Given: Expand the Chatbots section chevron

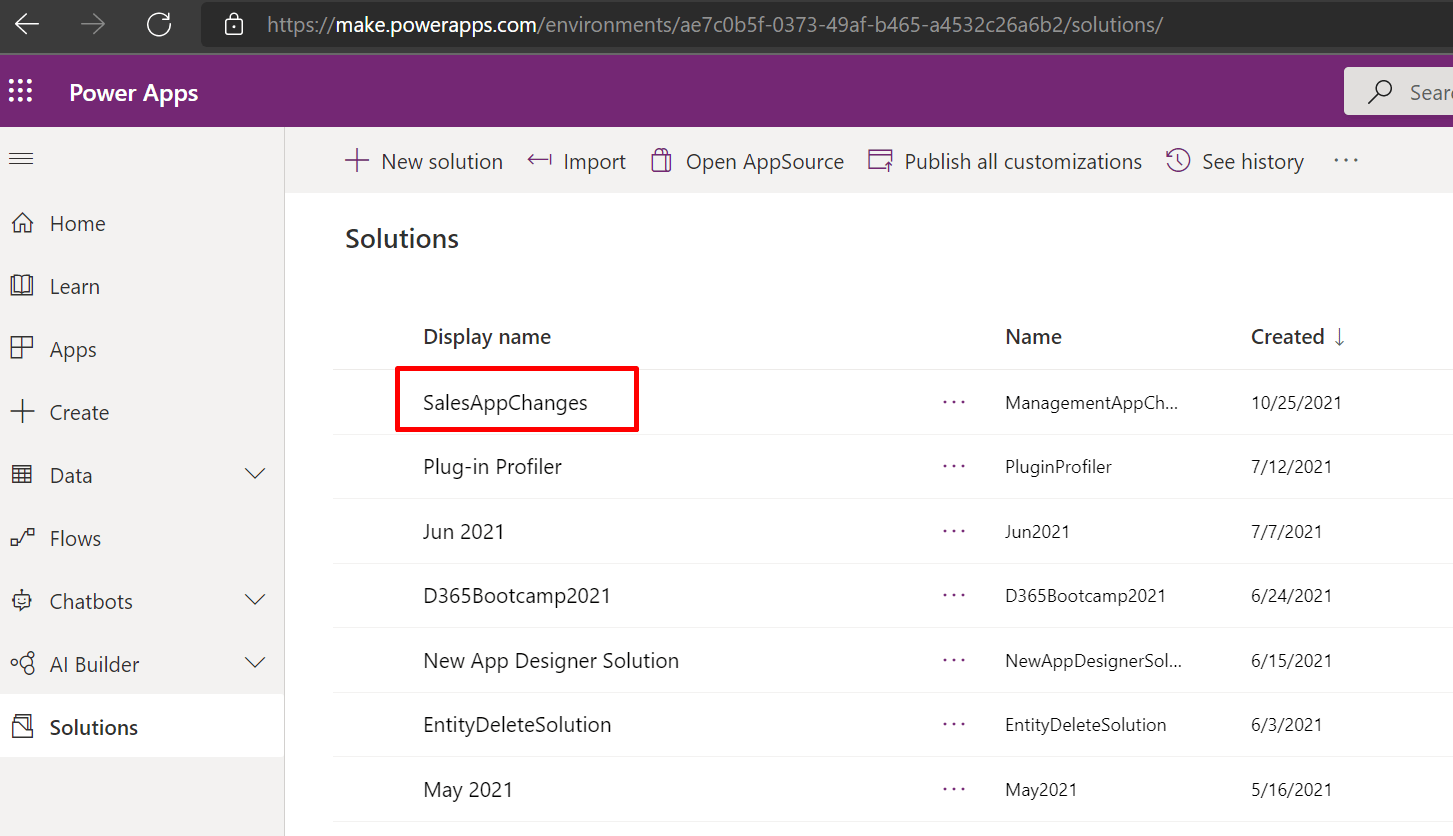Looking at the screenshot, I should (x=256, y=600).
